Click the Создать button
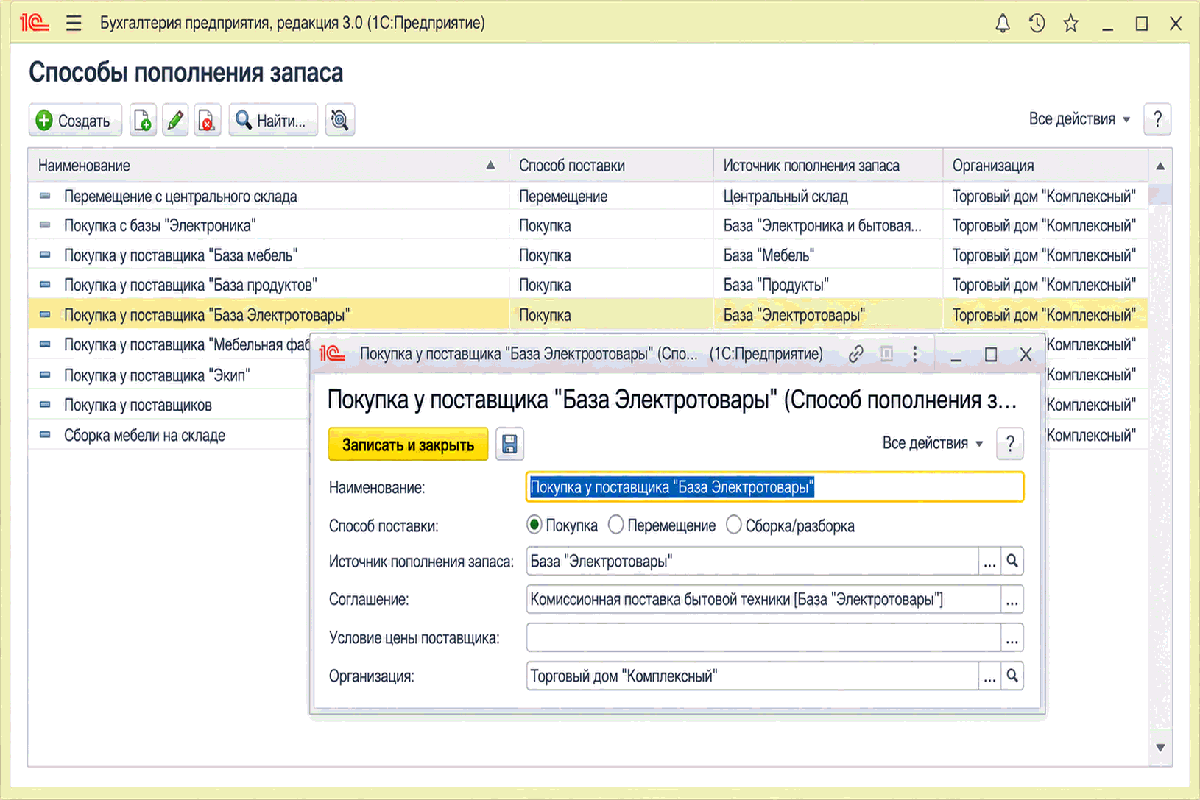The image size is (1200, 800). 75,121
